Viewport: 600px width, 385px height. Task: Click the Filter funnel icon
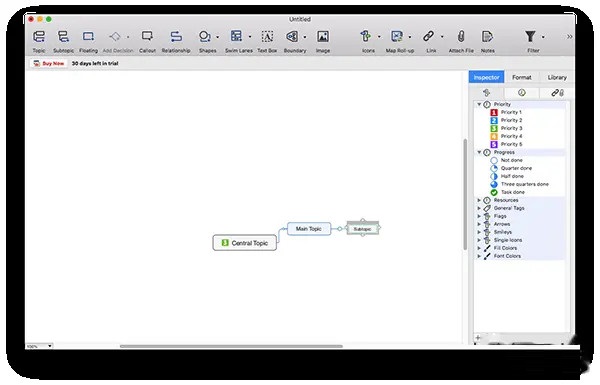(530, 37)
